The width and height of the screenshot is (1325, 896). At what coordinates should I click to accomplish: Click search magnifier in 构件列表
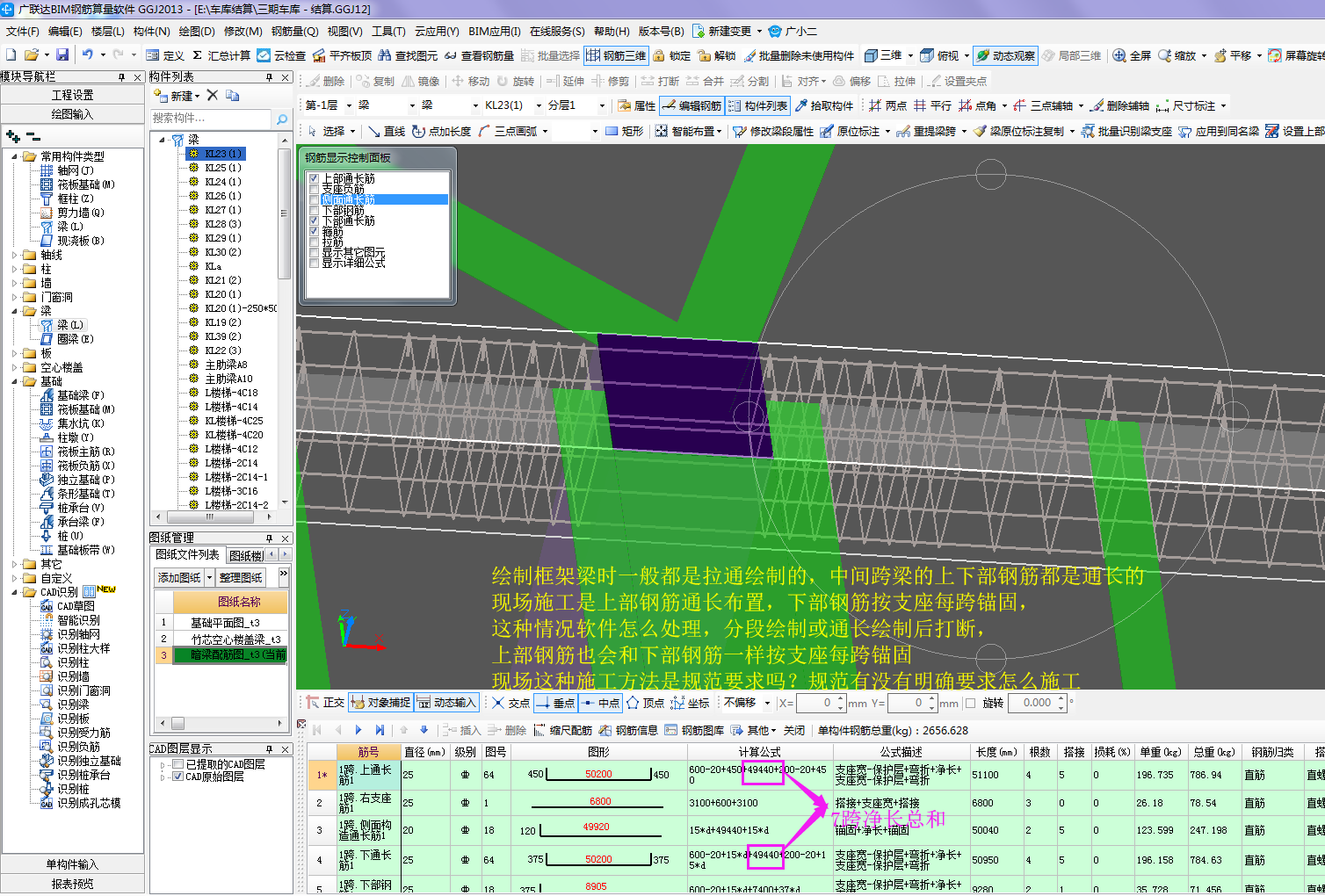[x=281, y=119]
